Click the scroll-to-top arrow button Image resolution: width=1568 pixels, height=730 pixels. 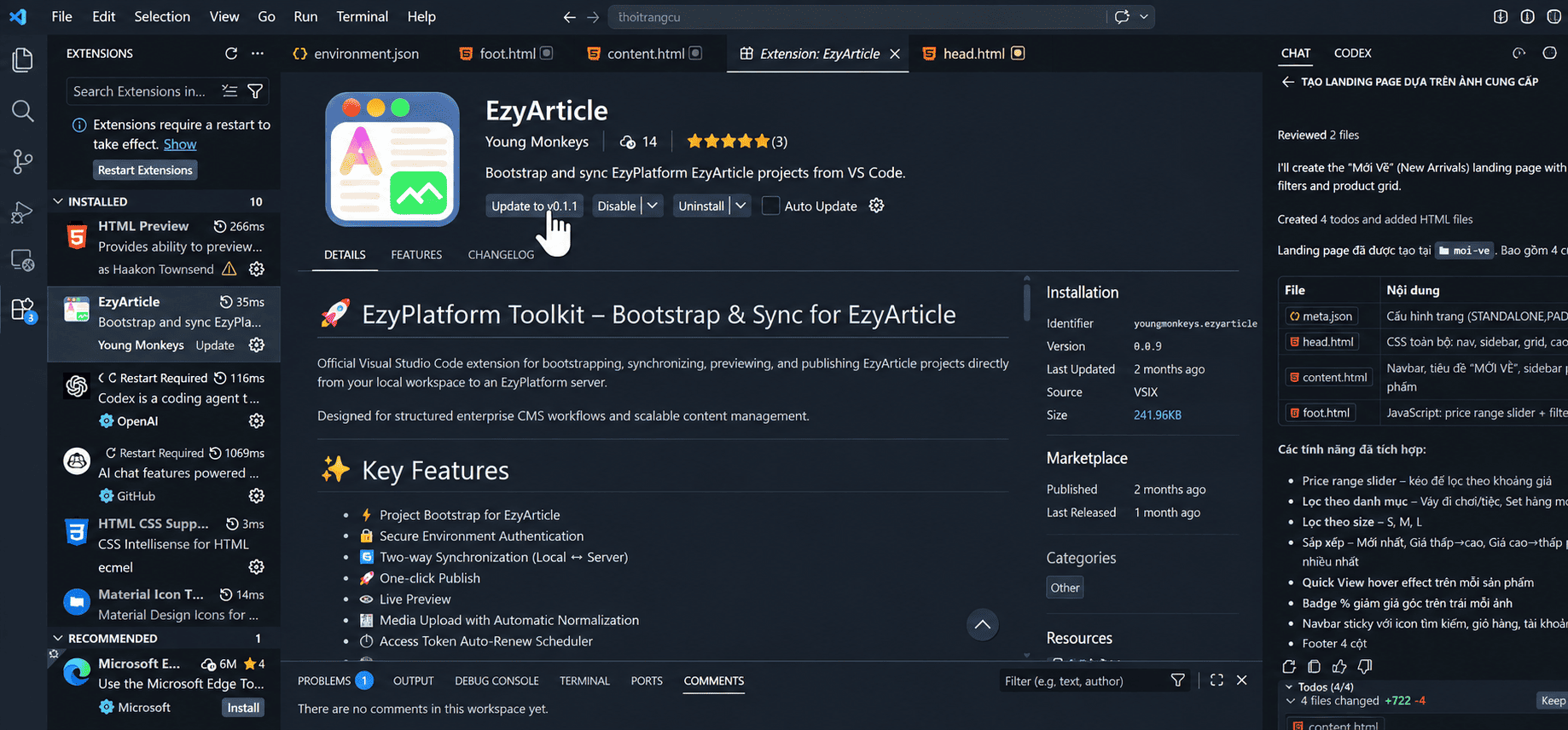click(983, 625)
